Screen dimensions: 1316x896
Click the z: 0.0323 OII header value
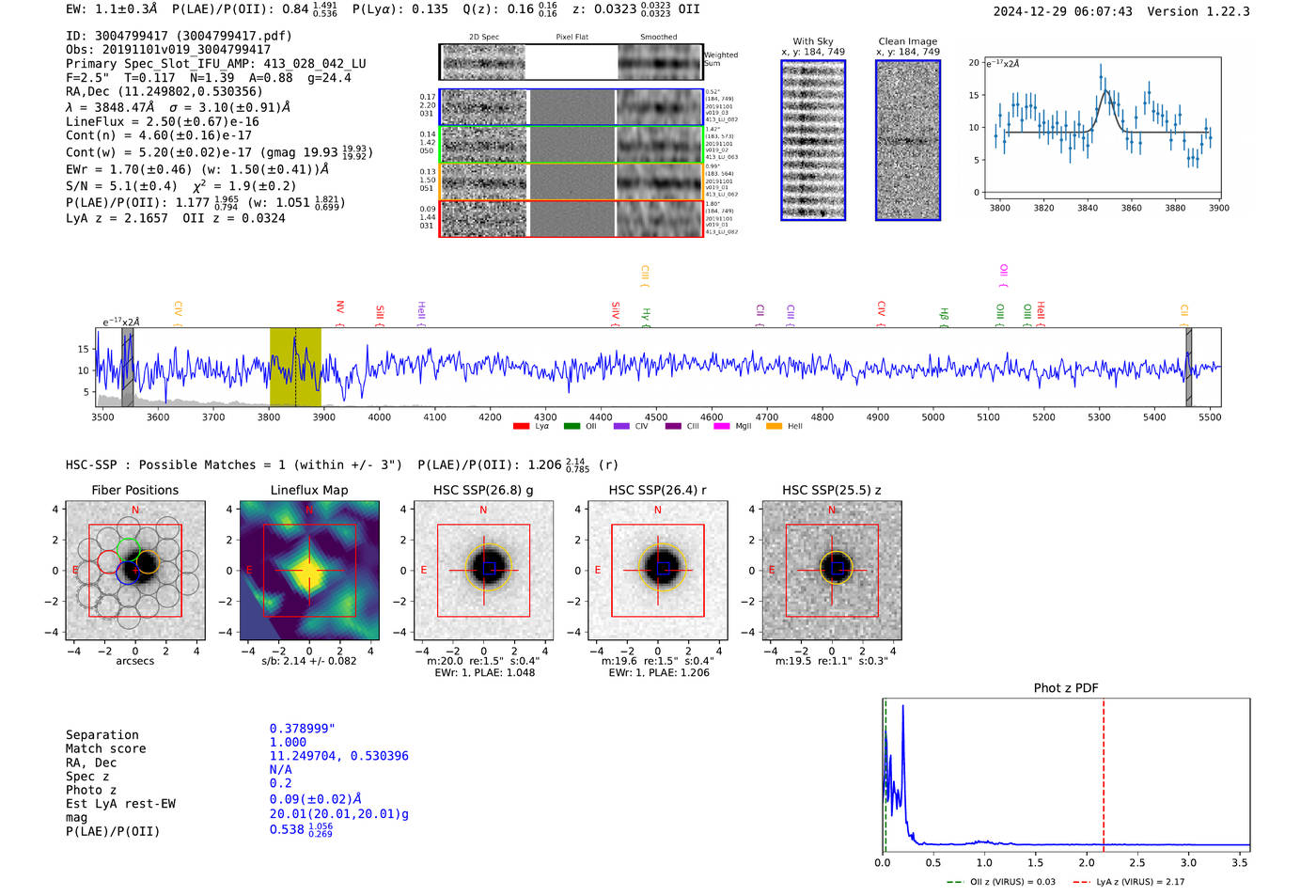pos(636,9)
